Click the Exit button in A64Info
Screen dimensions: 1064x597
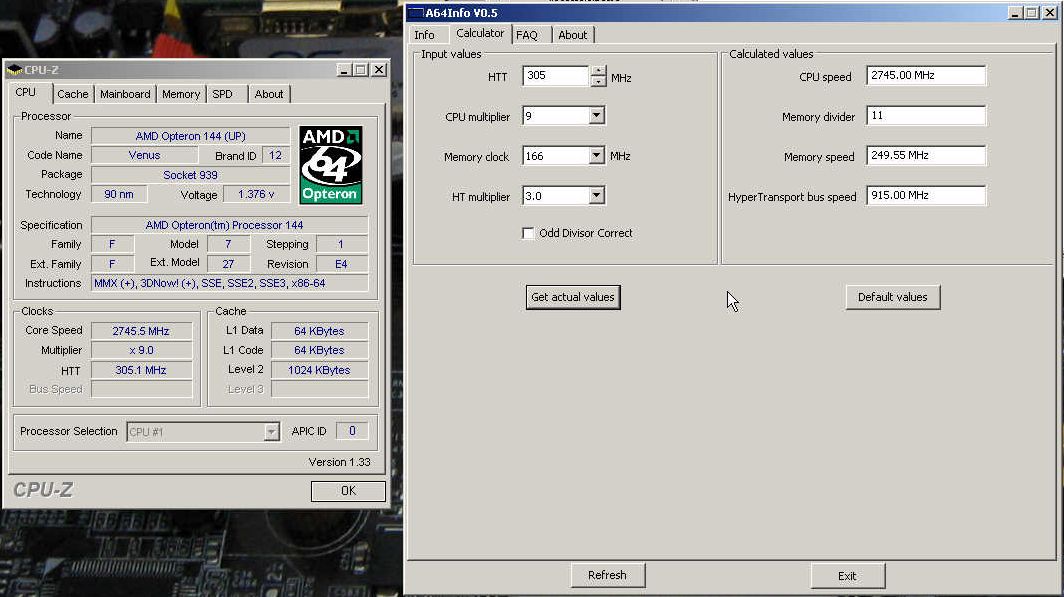[x=847, y=576]
